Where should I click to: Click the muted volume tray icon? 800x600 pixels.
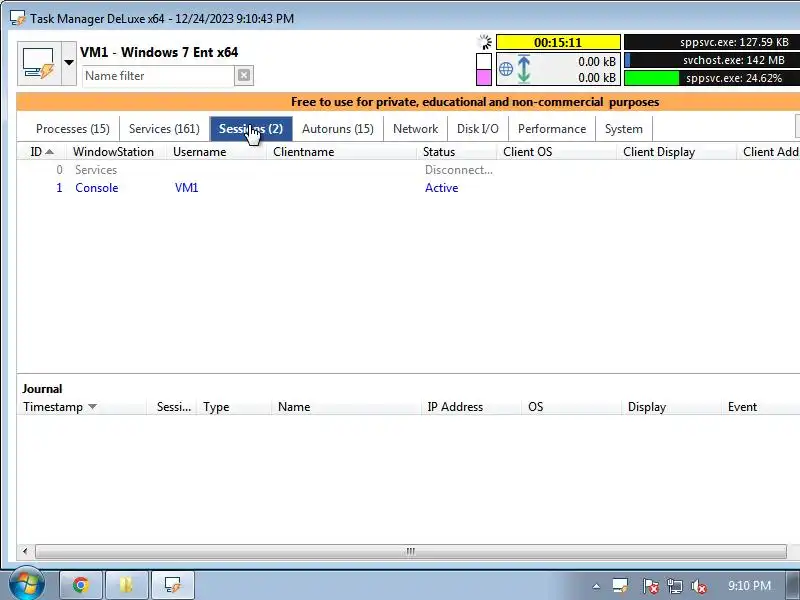(698, 586)
